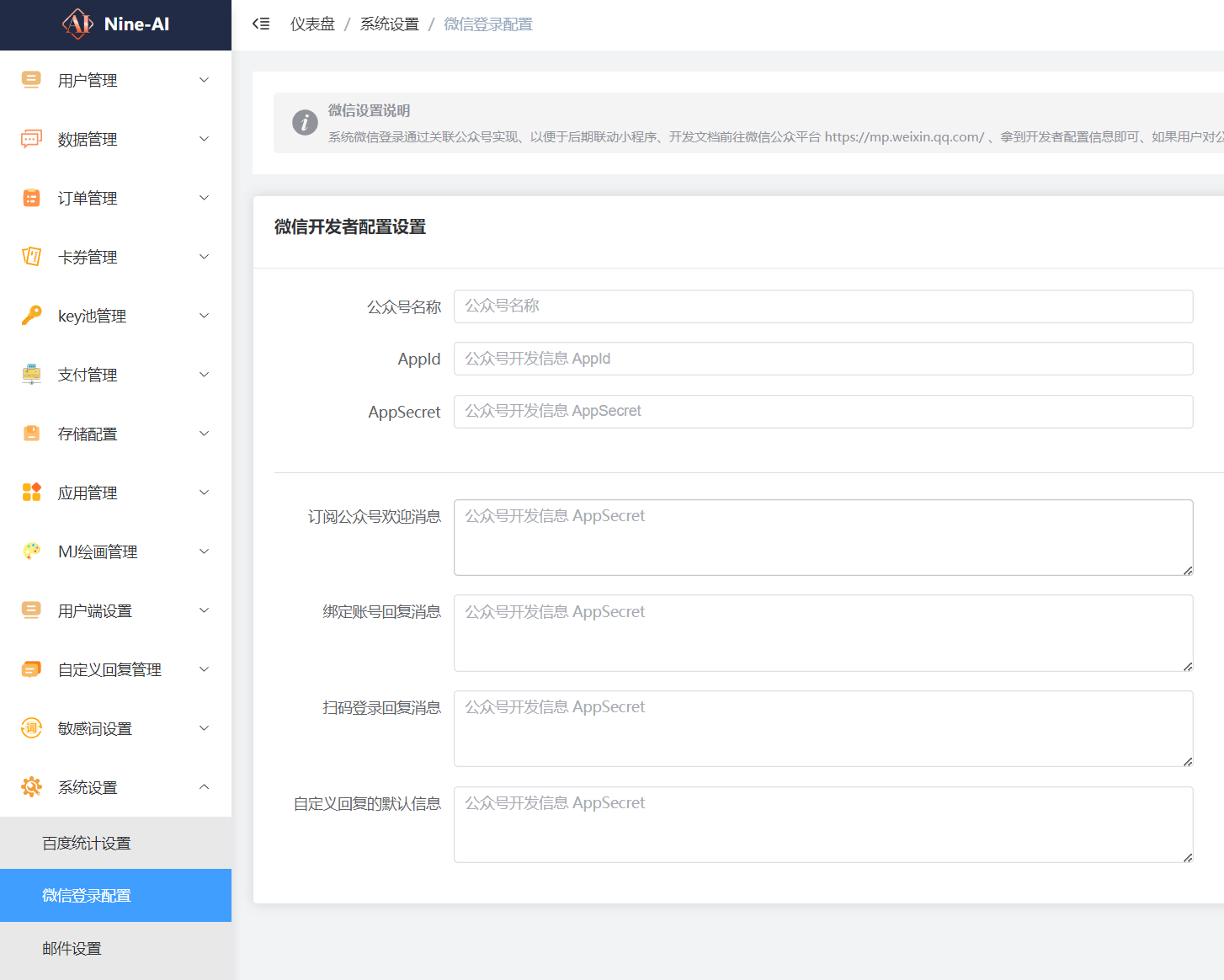
Task: Click the 系统设置 gear icon
Action: click(x=31, y=787)
